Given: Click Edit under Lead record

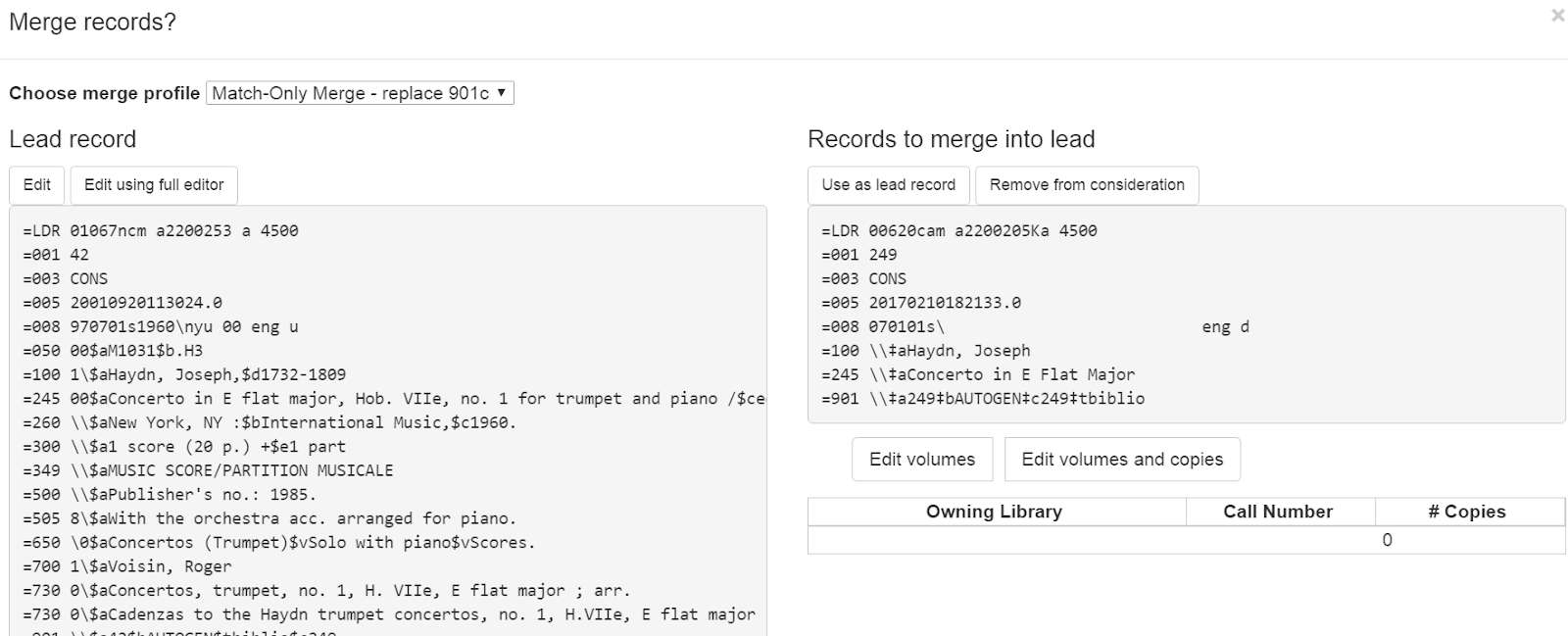Looking at the screenshot, I should (36, 184).
